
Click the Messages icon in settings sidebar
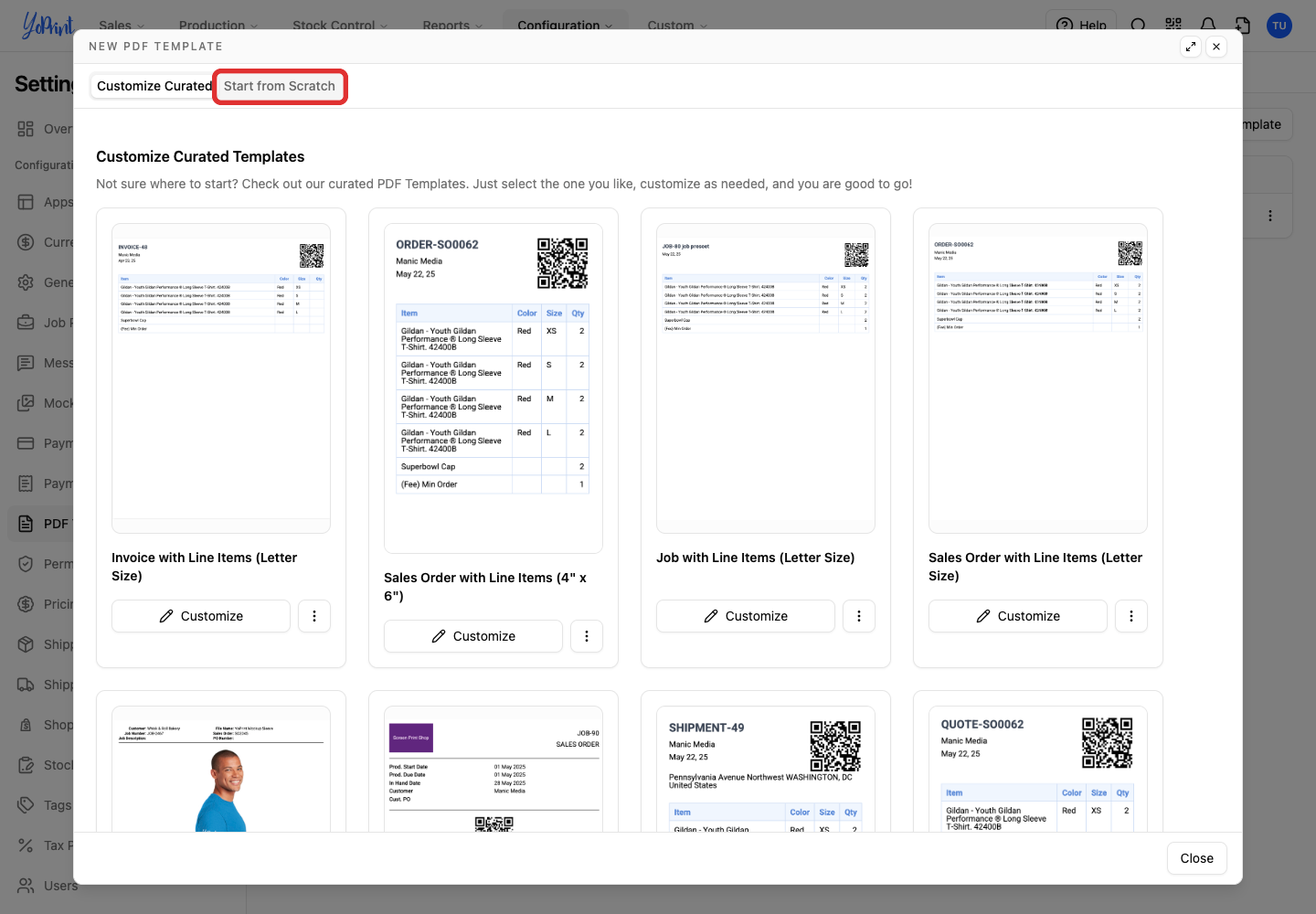[26, 363]
